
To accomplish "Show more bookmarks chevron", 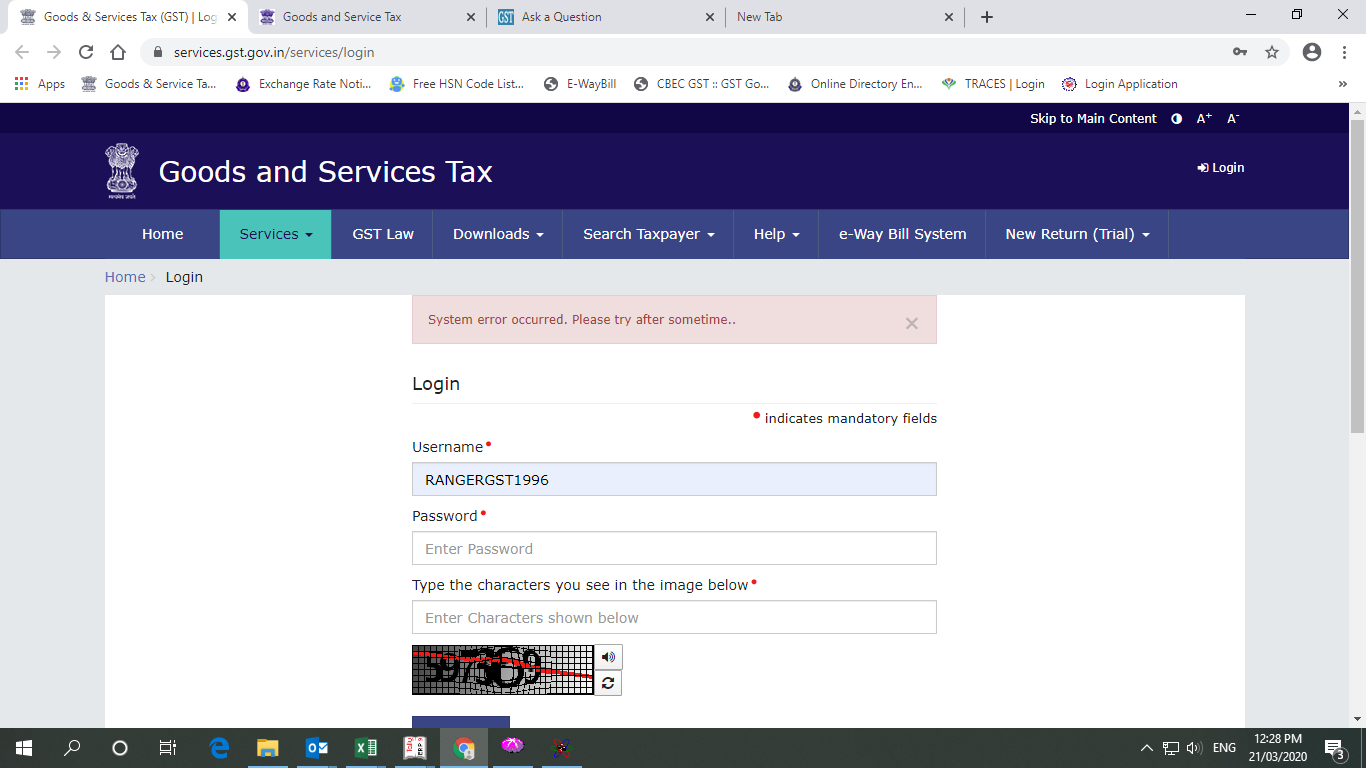I will [x=1342, y=84].
